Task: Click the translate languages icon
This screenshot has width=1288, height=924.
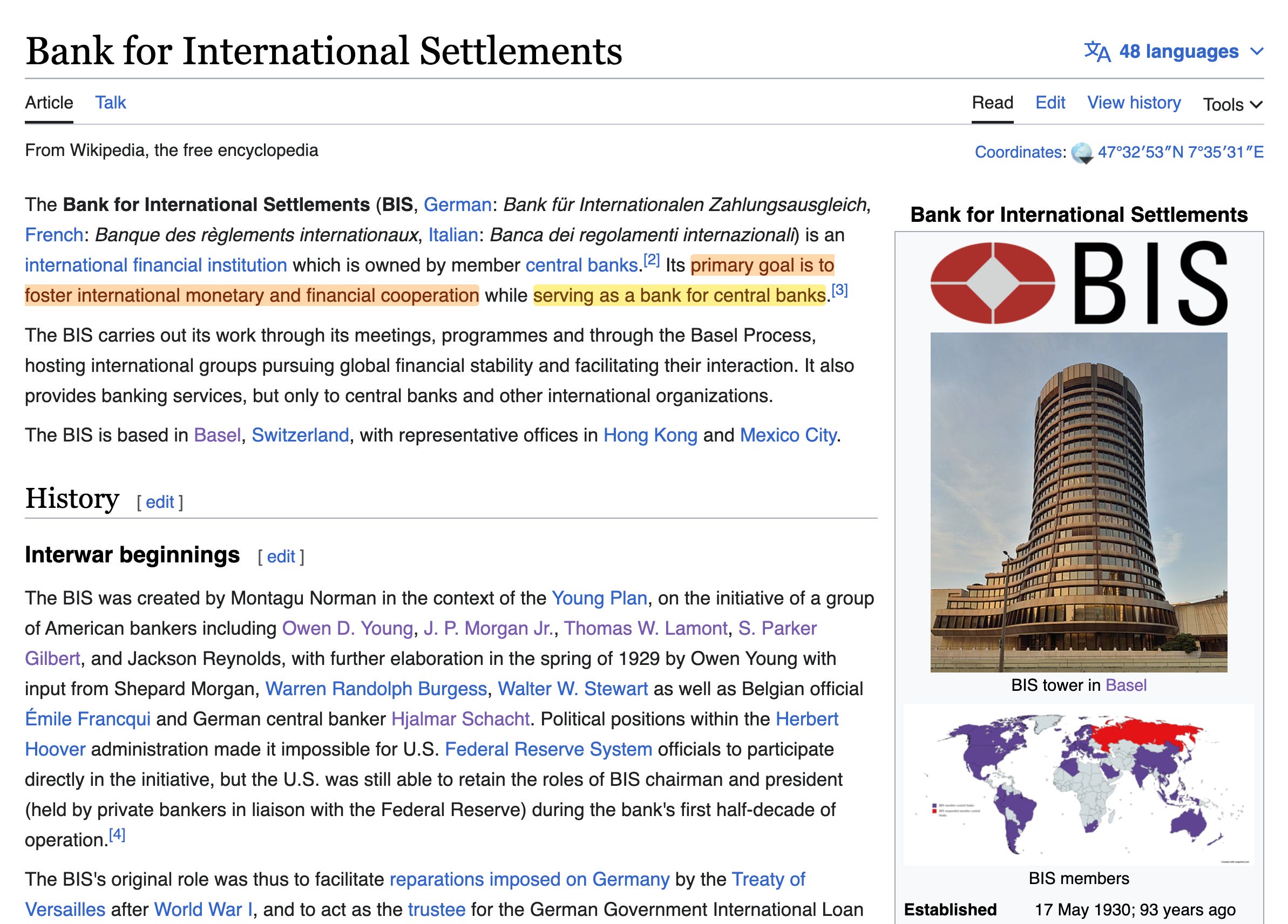Action: pyautogui.click(x=1097, y=52)
